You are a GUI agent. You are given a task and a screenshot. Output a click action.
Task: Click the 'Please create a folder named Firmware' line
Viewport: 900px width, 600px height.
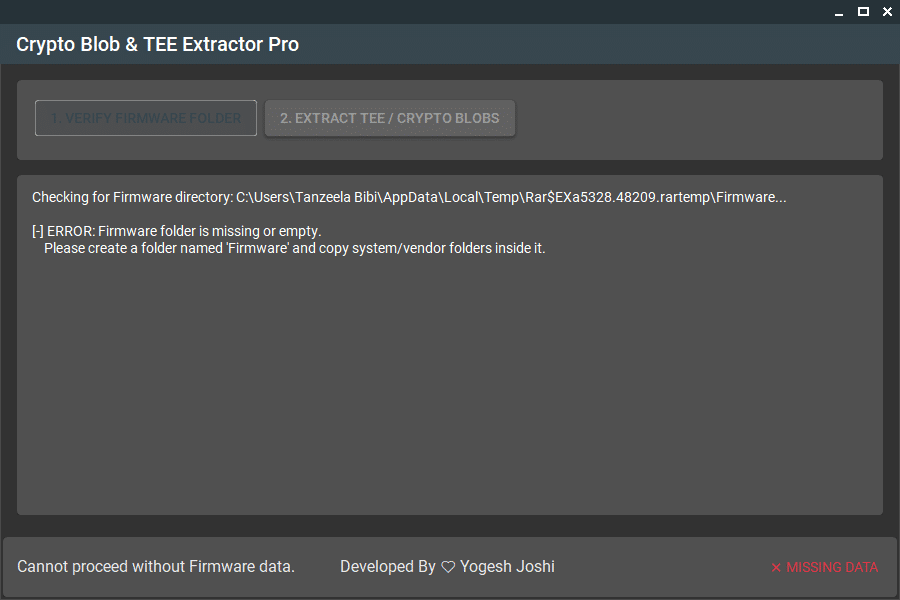pos(294,248)
